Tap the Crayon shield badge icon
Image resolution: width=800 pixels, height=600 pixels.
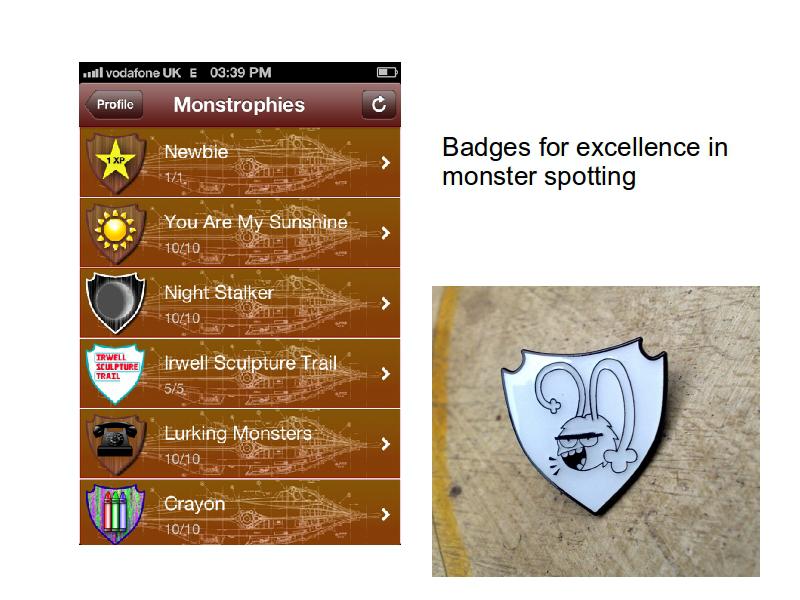[116, 514]
